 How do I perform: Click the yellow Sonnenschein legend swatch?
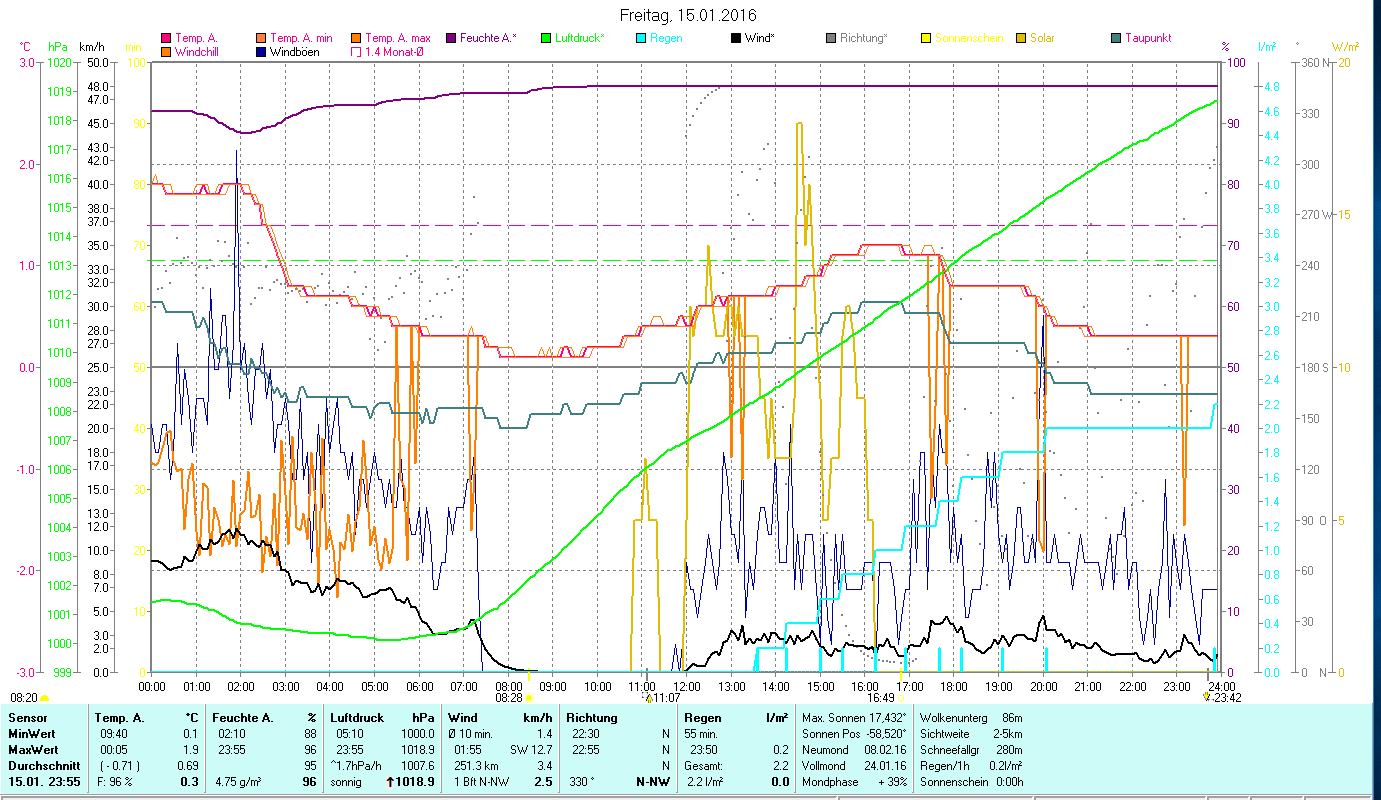[926, 38]
